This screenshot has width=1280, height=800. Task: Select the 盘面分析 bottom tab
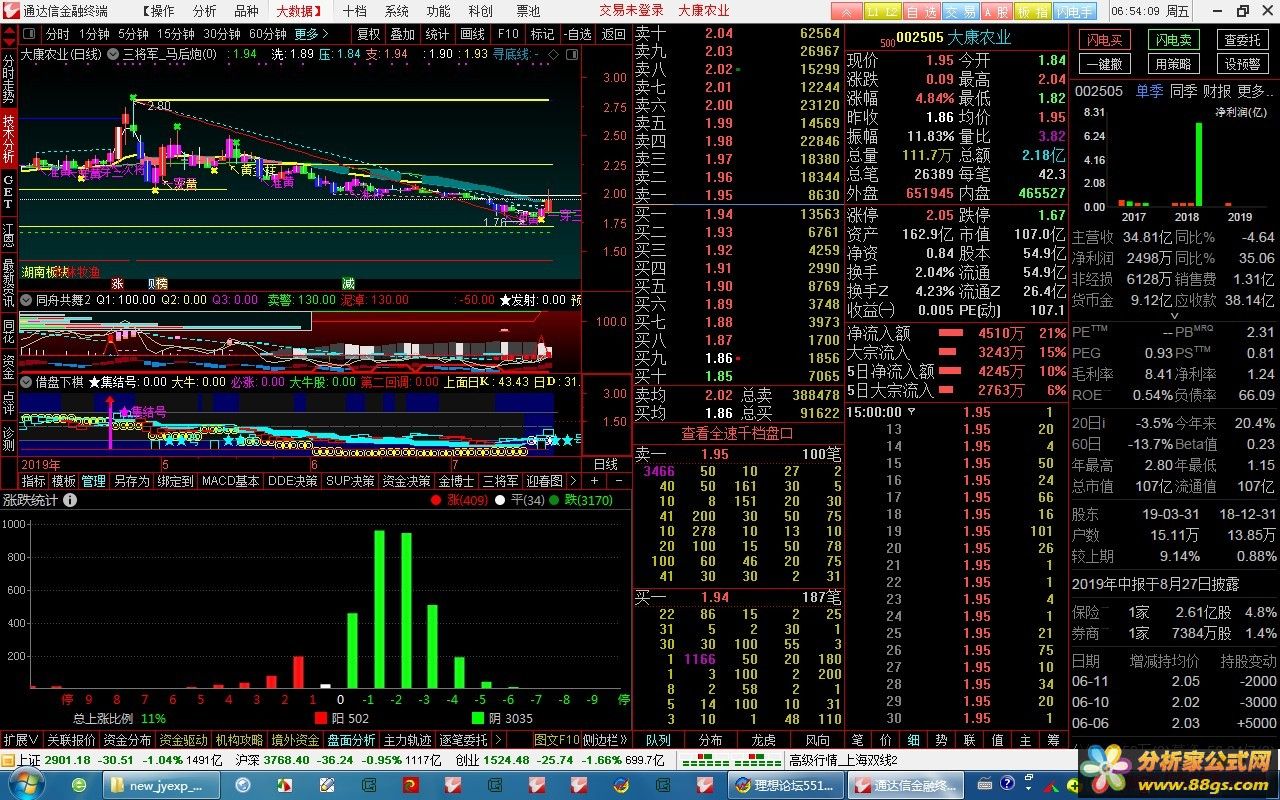351,740
